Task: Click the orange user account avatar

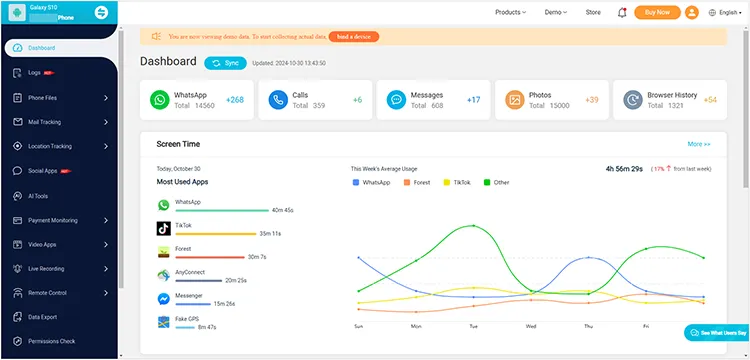Action: click(692, 12)
